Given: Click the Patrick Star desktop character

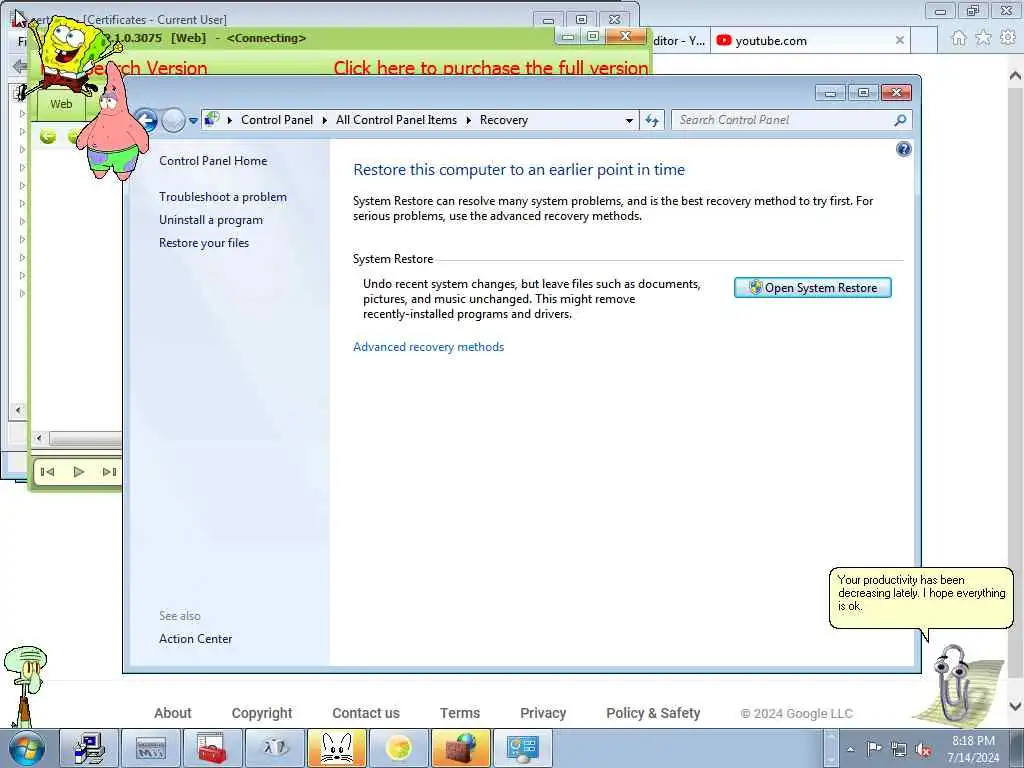Looking at the screenshot, I should click(112, 124).
